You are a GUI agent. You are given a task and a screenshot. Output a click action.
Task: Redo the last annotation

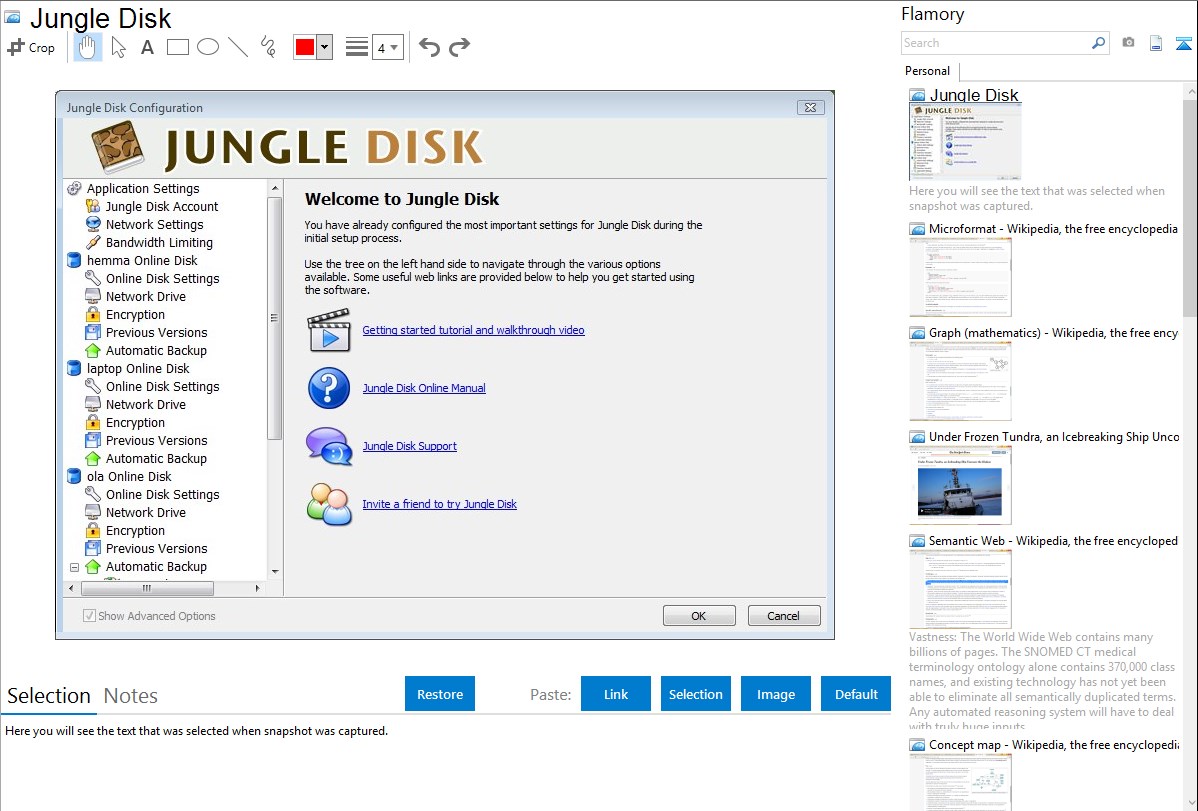click(x=459, y=47)
